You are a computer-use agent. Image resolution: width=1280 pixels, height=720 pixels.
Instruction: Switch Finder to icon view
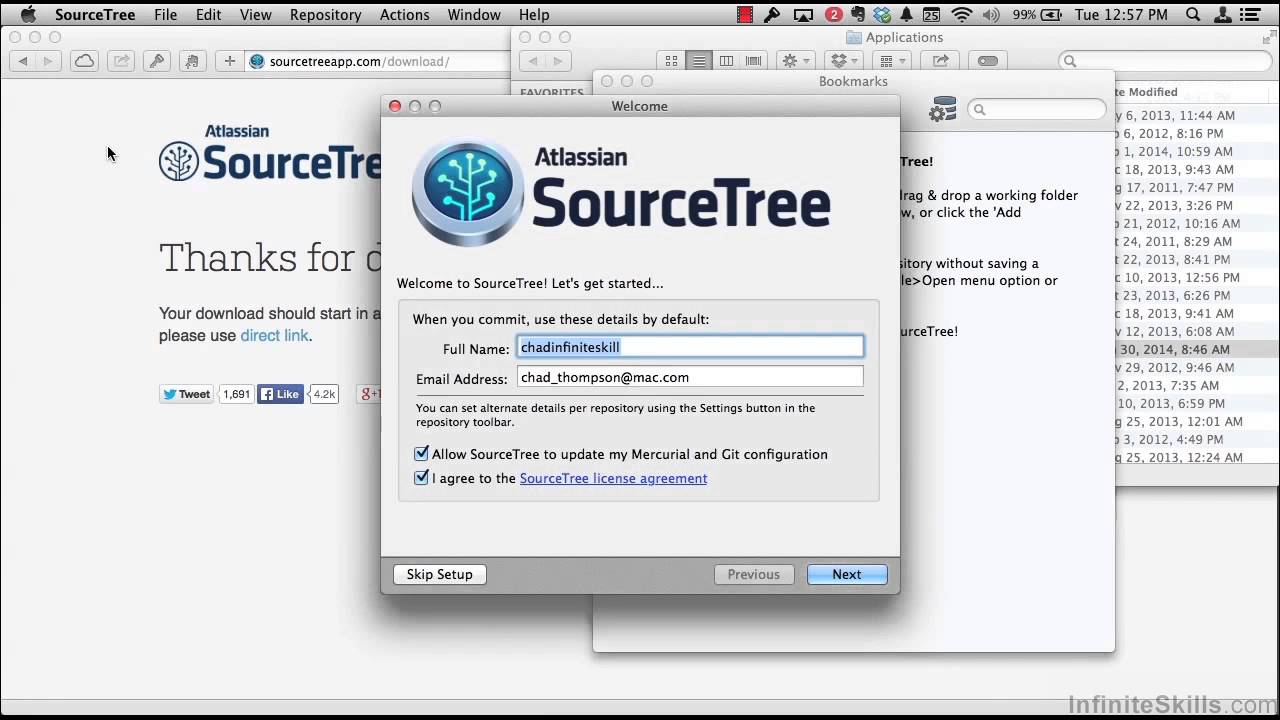pyautogui.click(x=672, y=61)
